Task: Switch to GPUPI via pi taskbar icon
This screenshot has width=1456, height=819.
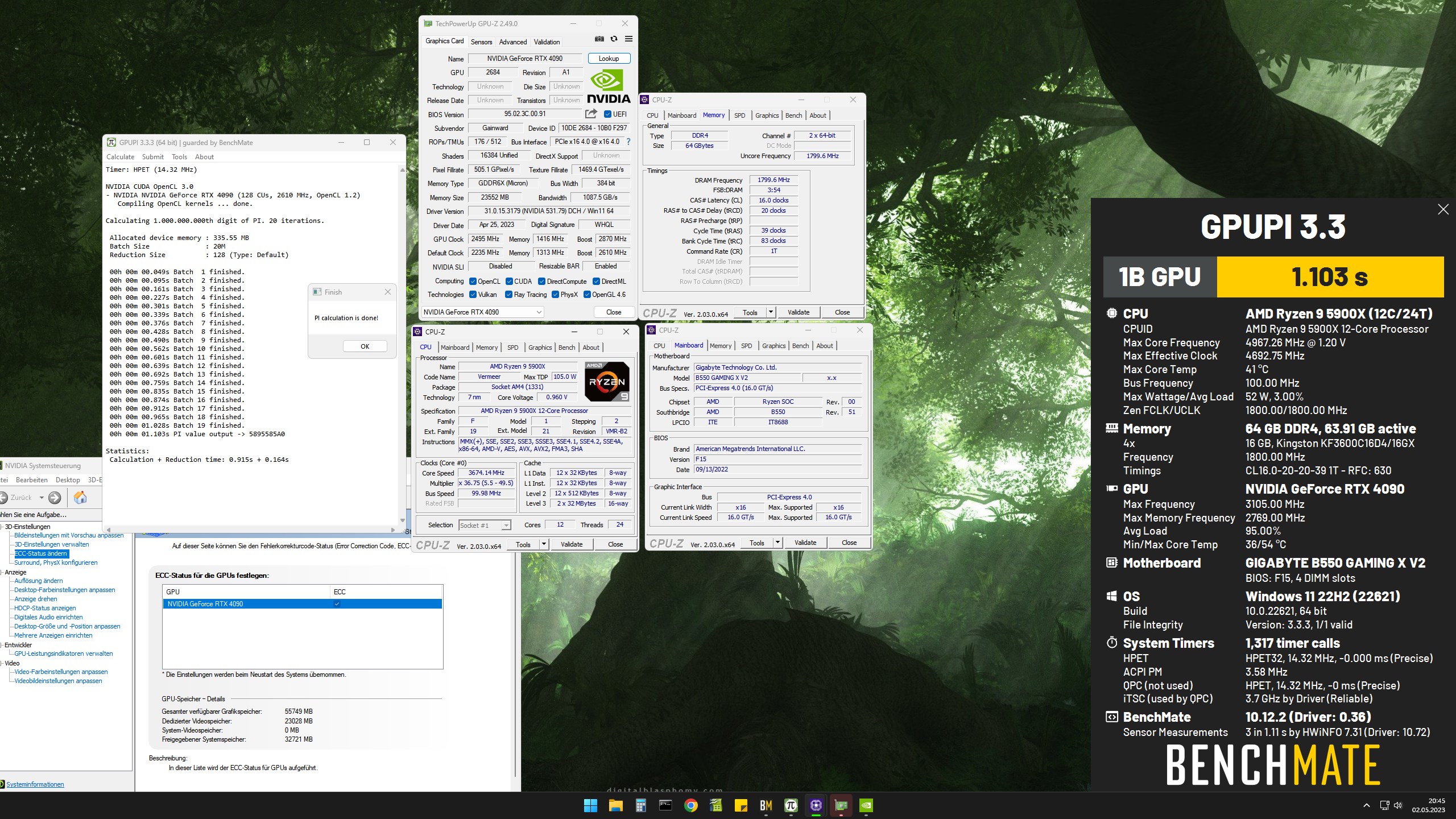Action: tap(791, 805)
